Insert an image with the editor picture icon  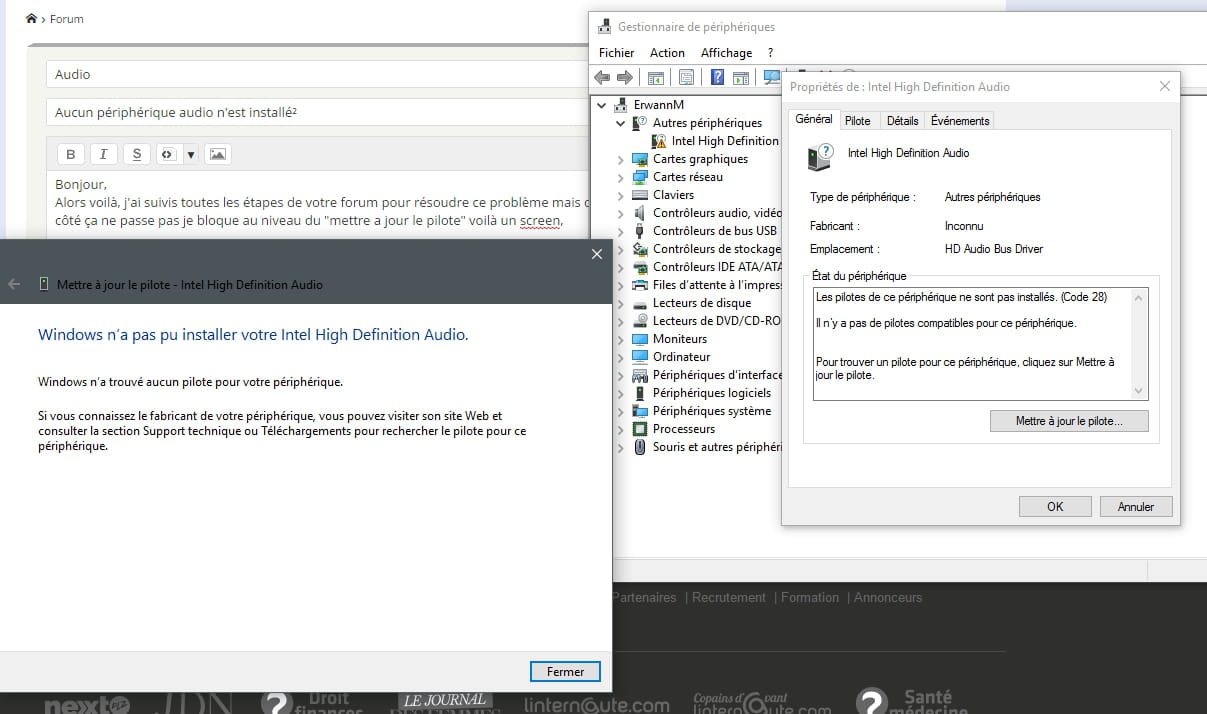click(x=218, y=154)
